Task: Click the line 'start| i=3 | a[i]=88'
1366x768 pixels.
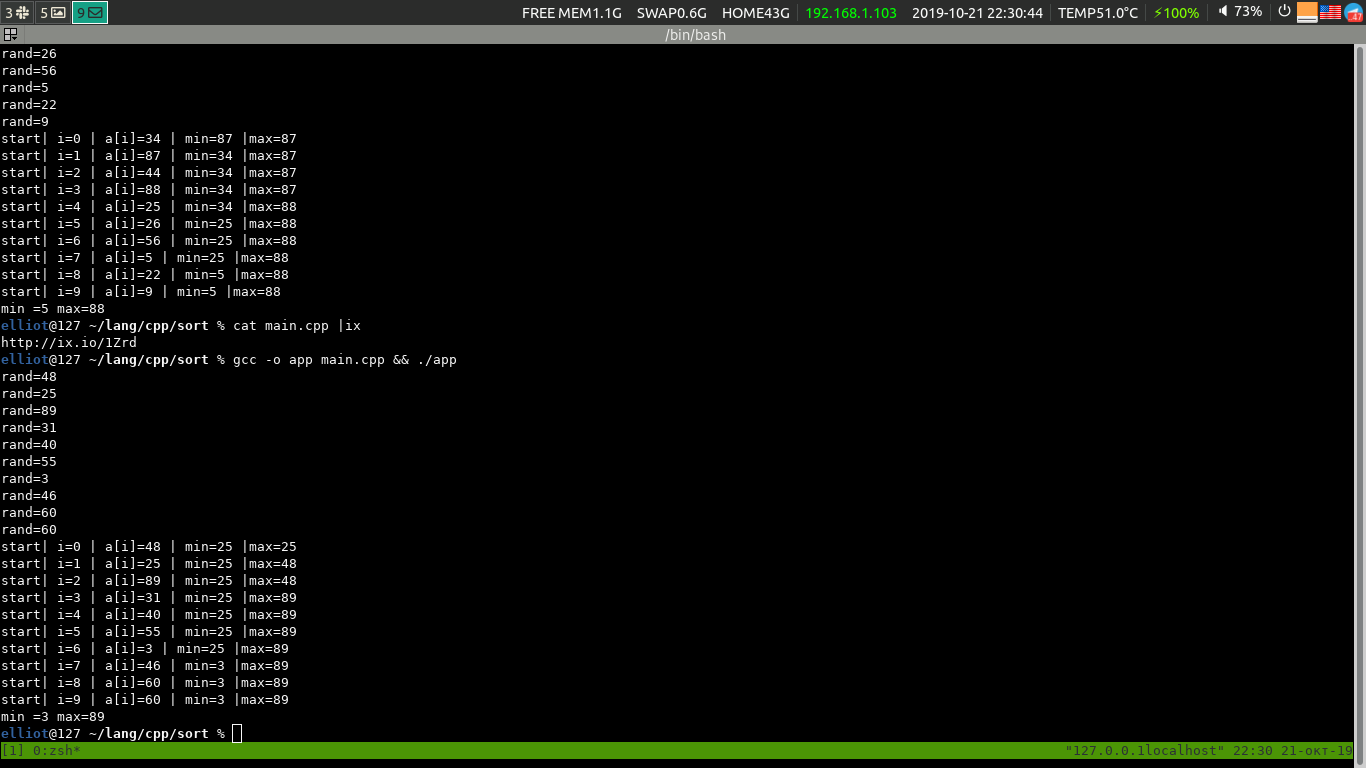Action: pyautogui.click(x=149, y=190)
